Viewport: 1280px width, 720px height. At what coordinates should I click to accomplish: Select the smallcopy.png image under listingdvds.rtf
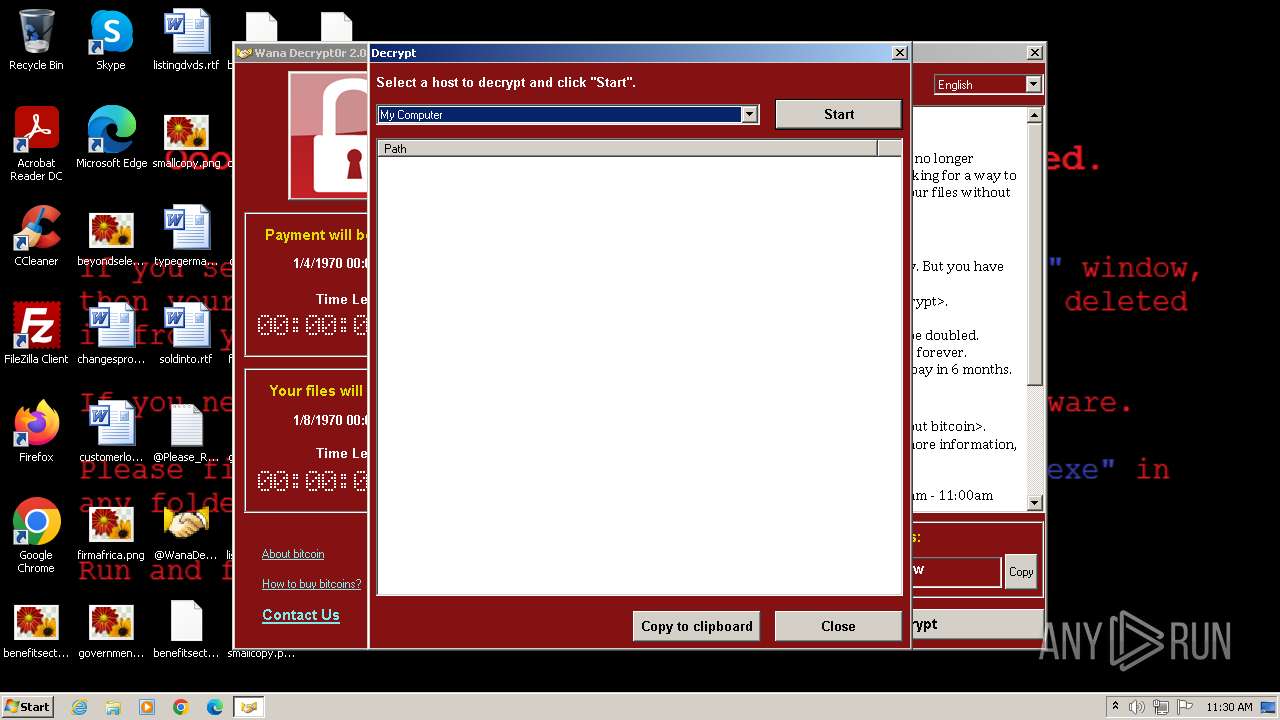click(x=186, y=138)
